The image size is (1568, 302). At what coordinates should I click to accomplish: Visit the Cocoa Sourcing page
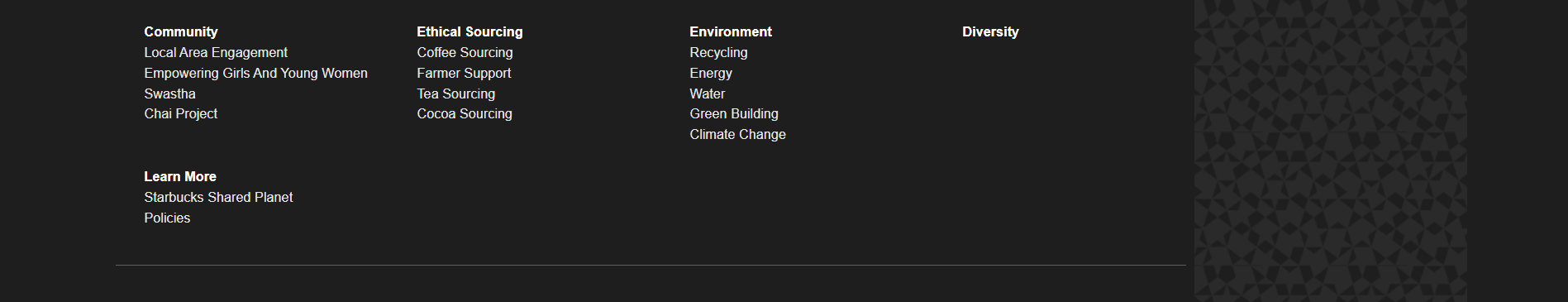[465, 113]
